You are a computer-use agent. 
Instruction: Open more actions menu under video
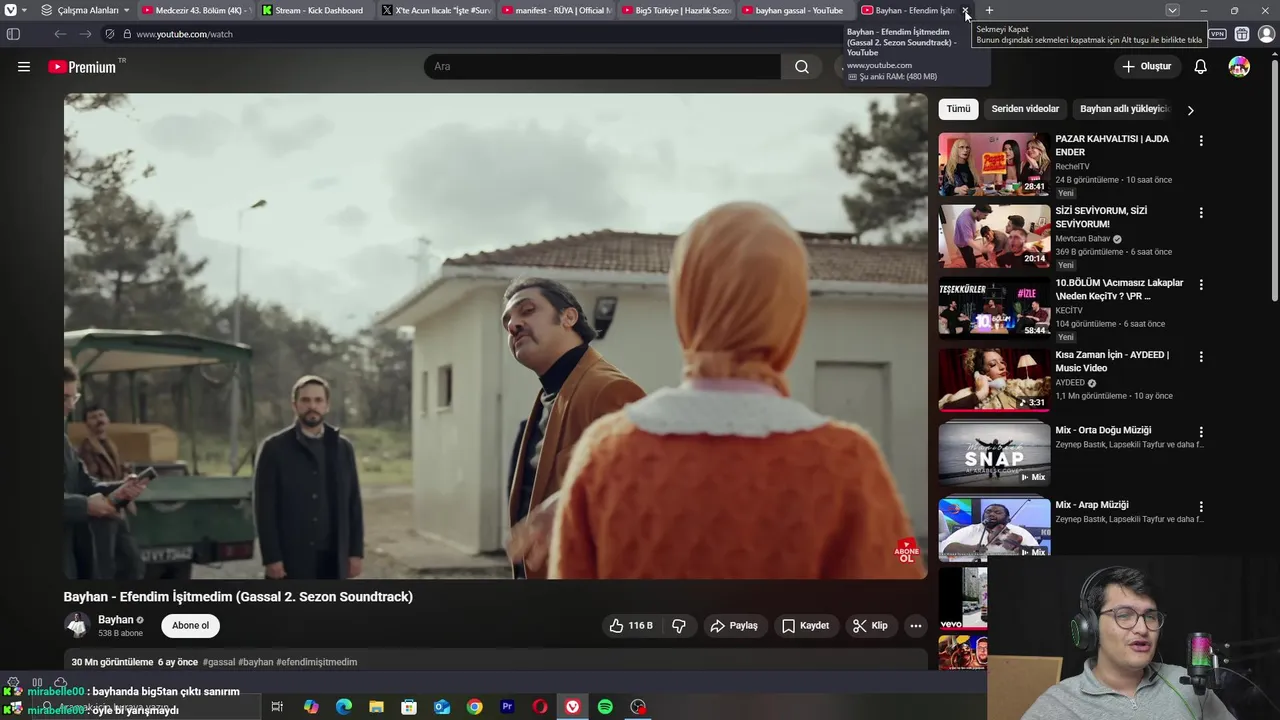tap(915, 626)
